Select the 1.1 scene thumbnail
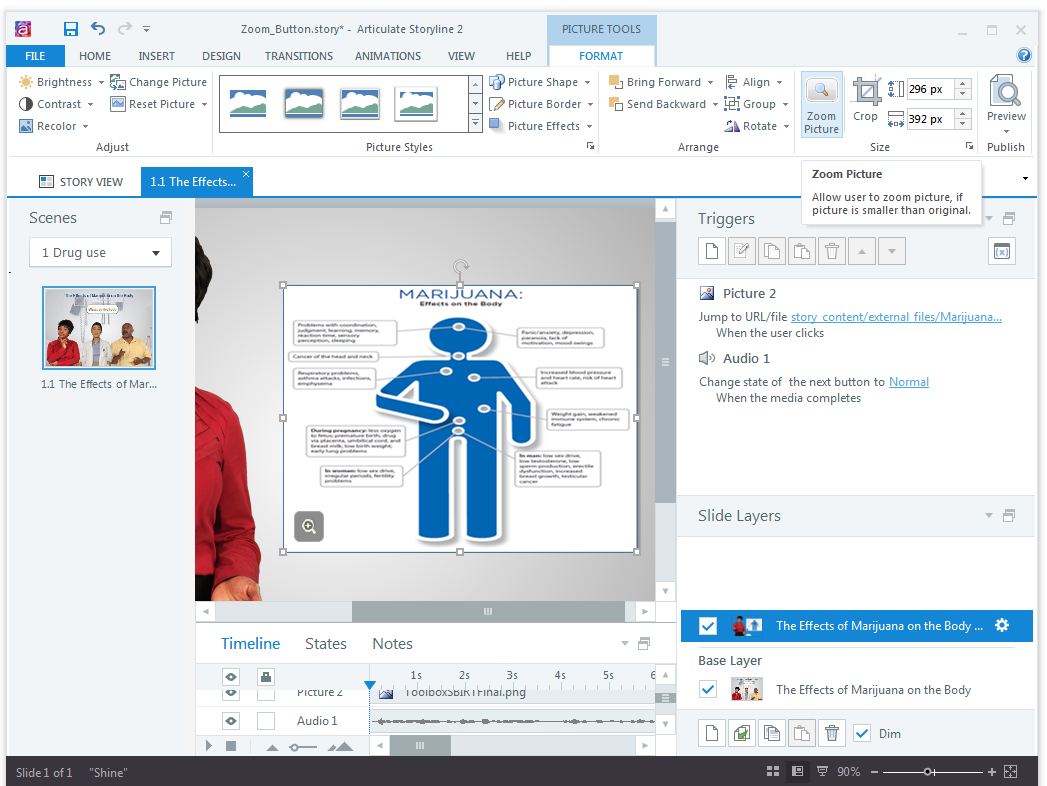This screenshot has width=1047, height=786. click(98, 327)
